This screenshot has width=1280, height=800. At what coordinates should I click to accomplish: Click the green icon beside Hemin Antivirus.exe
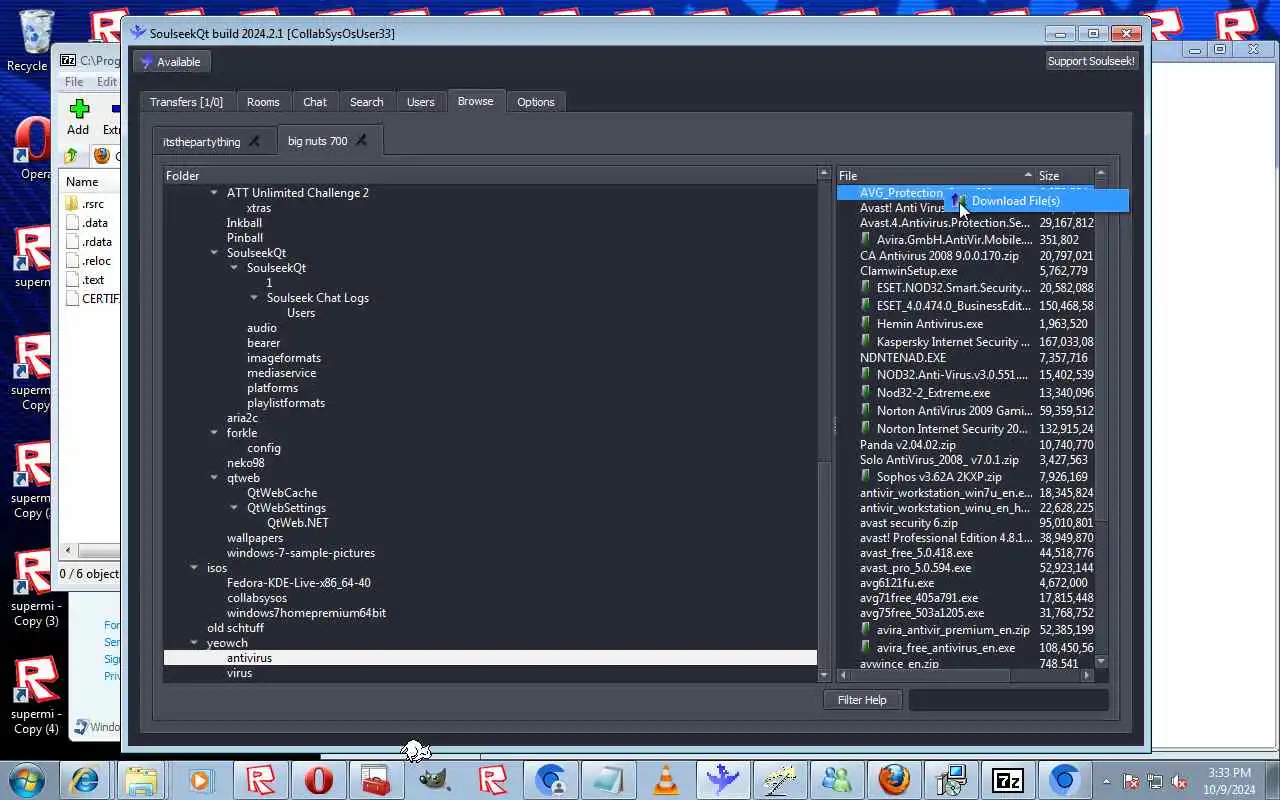pyautogui.click(x=867, y=323)
